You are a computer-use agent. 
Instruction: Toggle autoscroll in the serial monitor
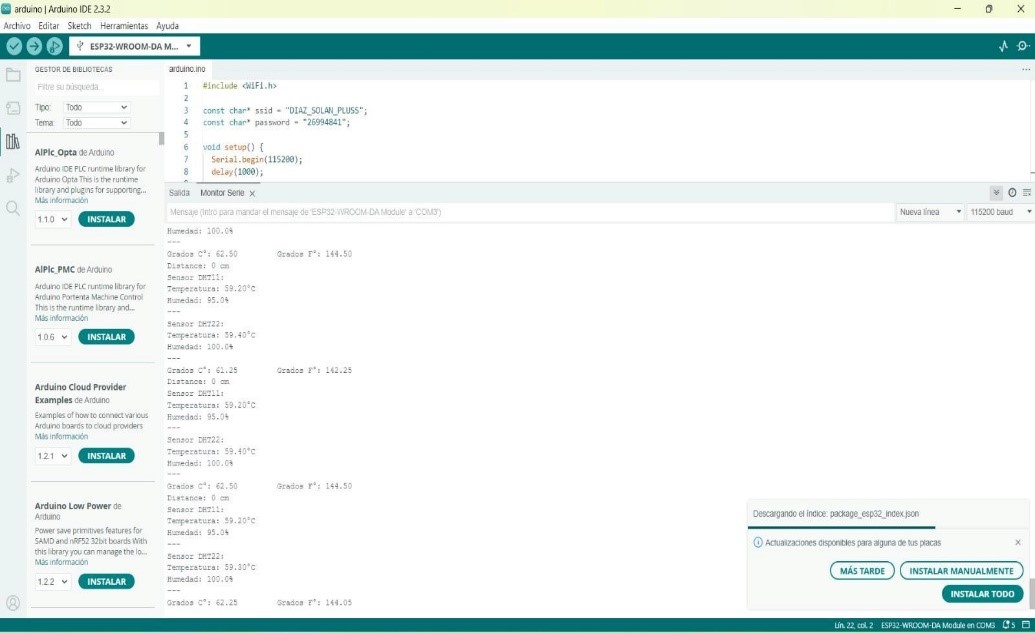point(996,193)
